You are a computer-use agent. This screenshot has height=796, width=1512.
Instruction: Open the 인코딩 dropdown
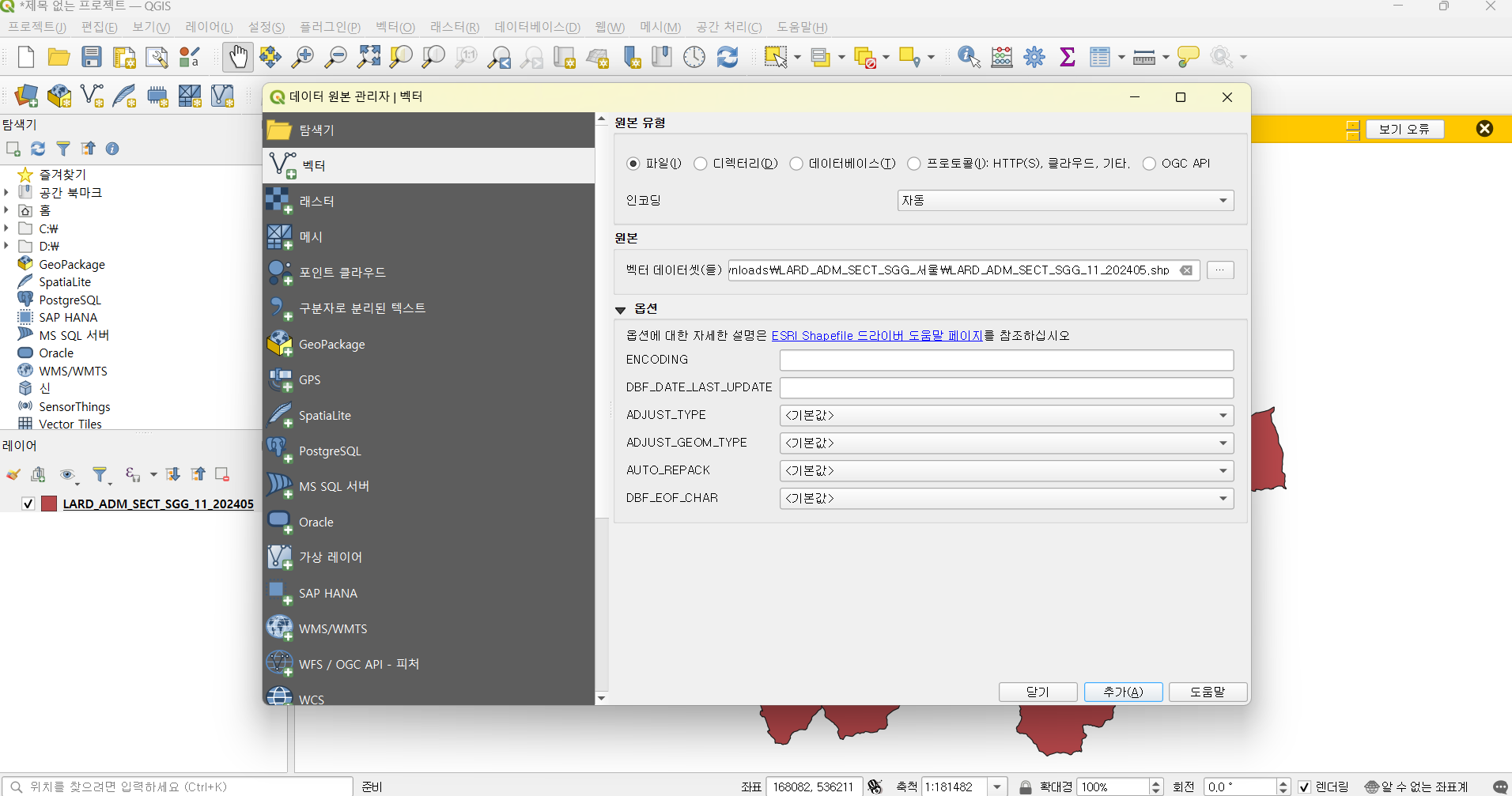[1065, 201]
